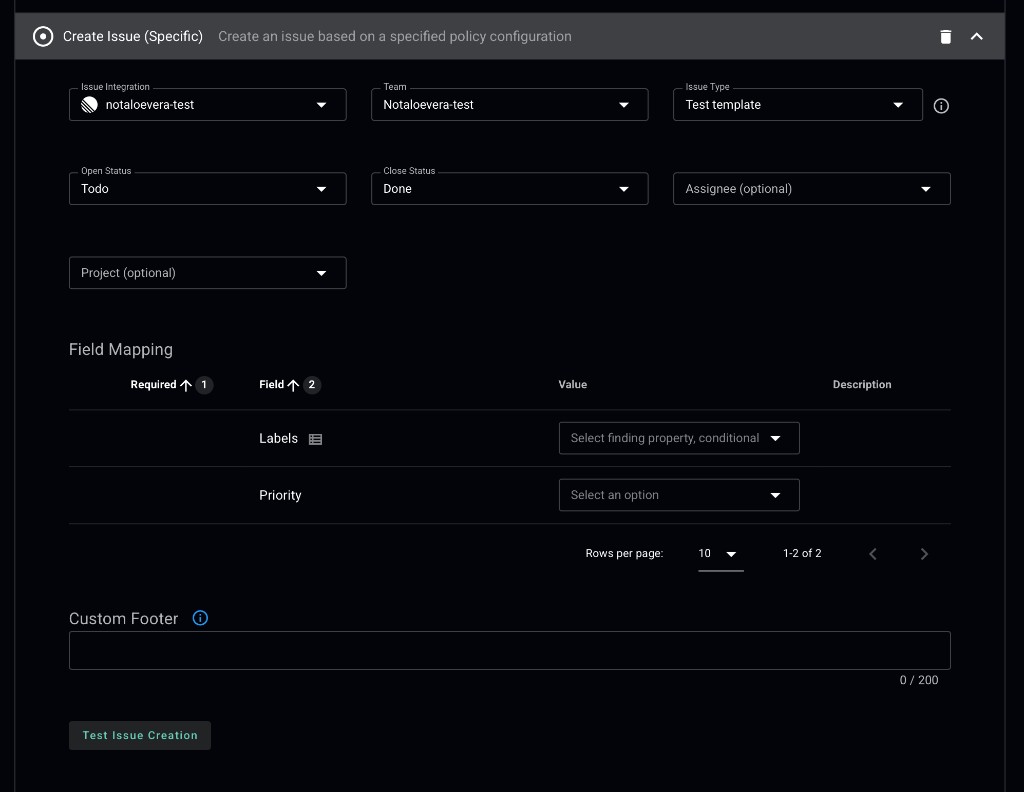Click the info icon beside Issue Type

pyautogui.click(x=940, y=106)
